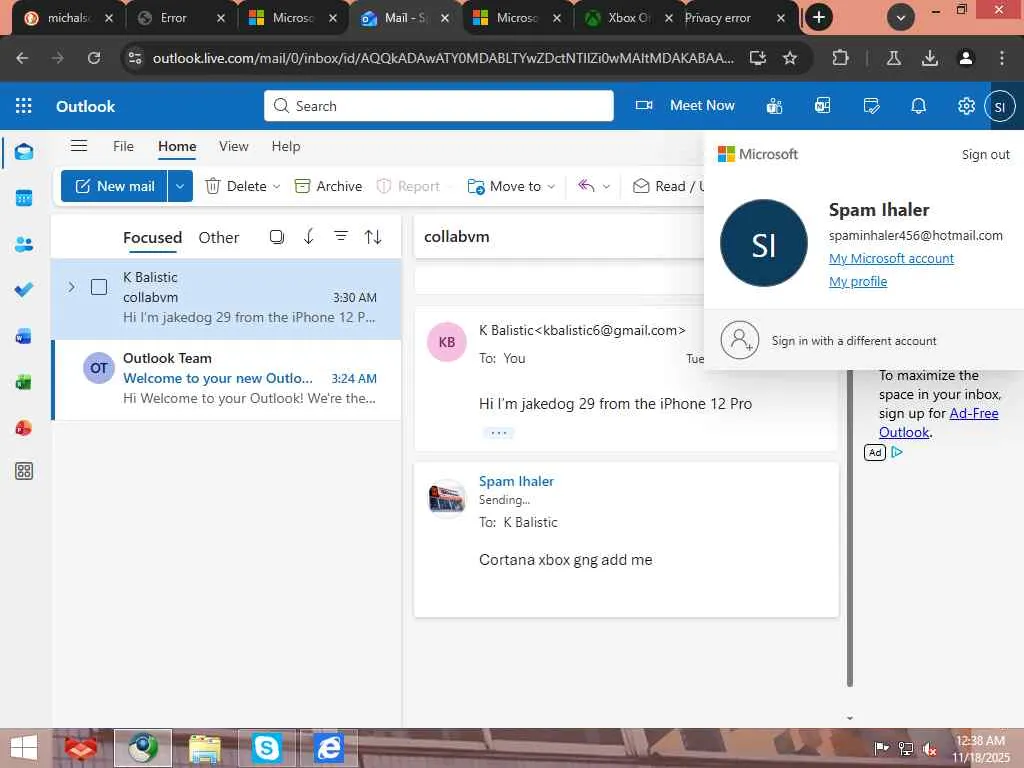Open the browser tab search dropdown
The image size is (1024, 768).
pos(901,18)
